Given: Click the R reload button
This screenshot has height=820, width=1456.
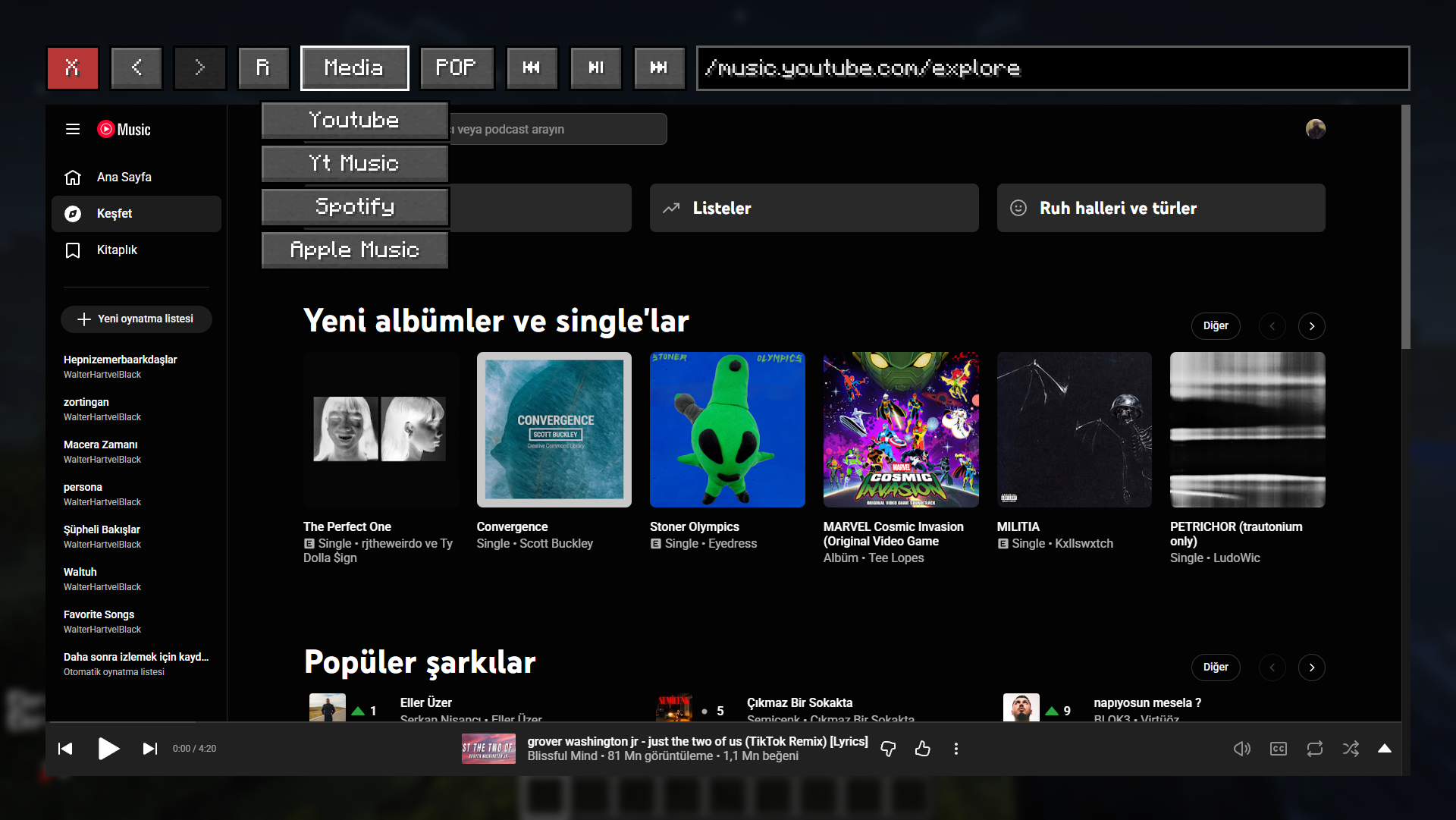Looking at the screenshot, I should pos(264,68).
